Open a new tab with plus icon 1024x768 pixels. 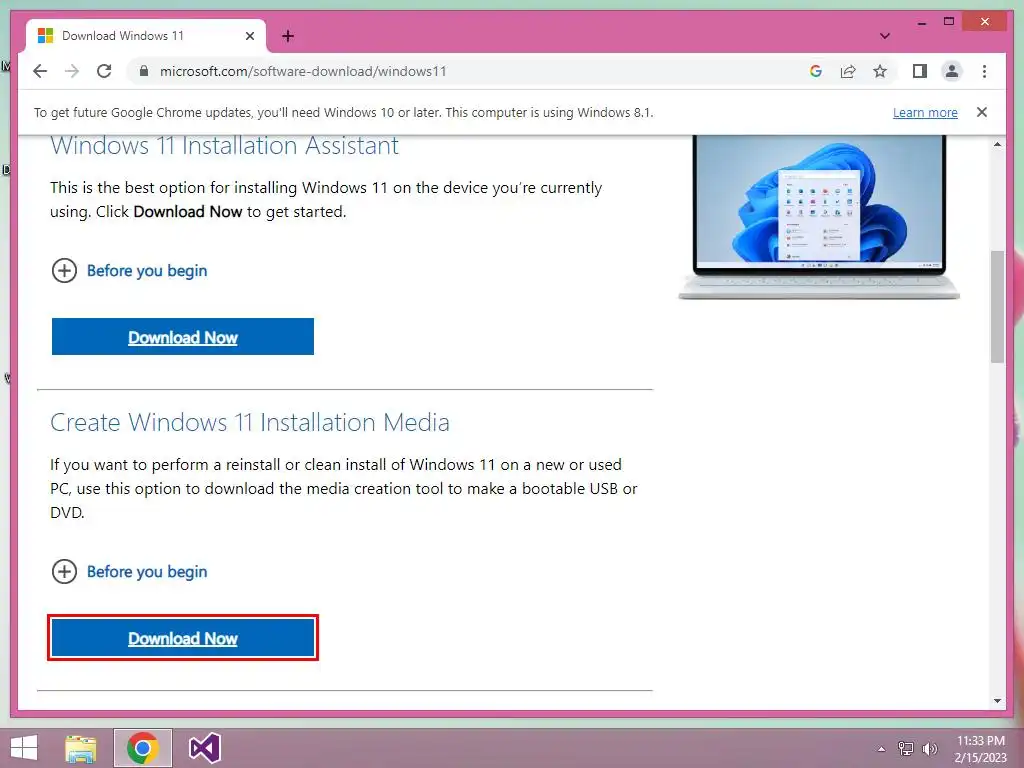click(288, 36)
